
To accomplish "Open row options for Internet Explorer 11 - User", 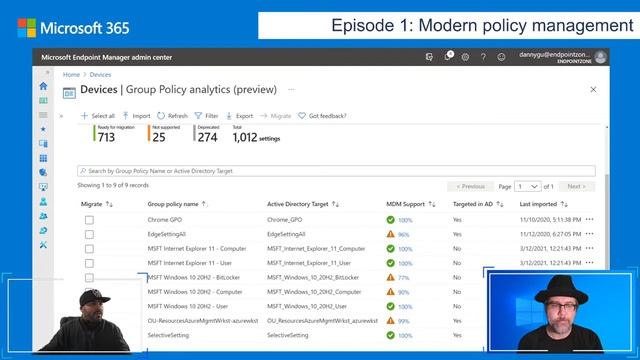I will click(589, 262).
